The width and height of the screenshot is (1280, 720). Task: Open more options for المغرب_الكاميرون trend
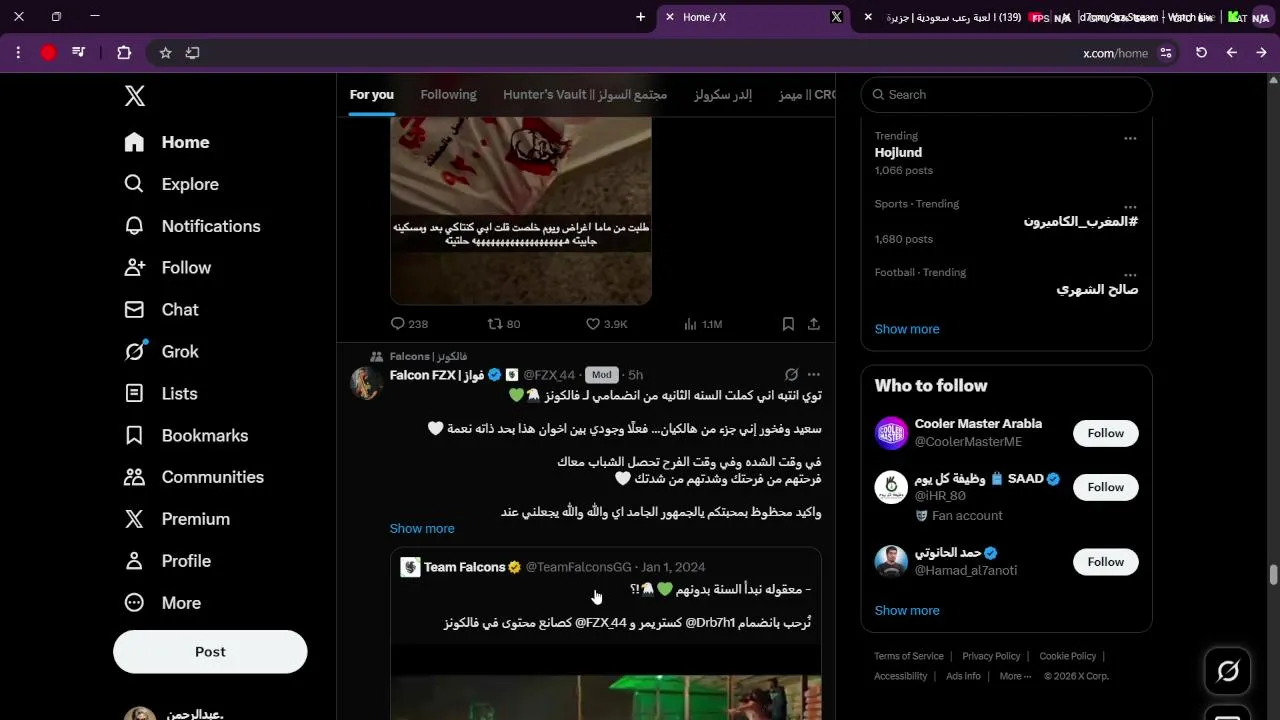pos(1130,207)
